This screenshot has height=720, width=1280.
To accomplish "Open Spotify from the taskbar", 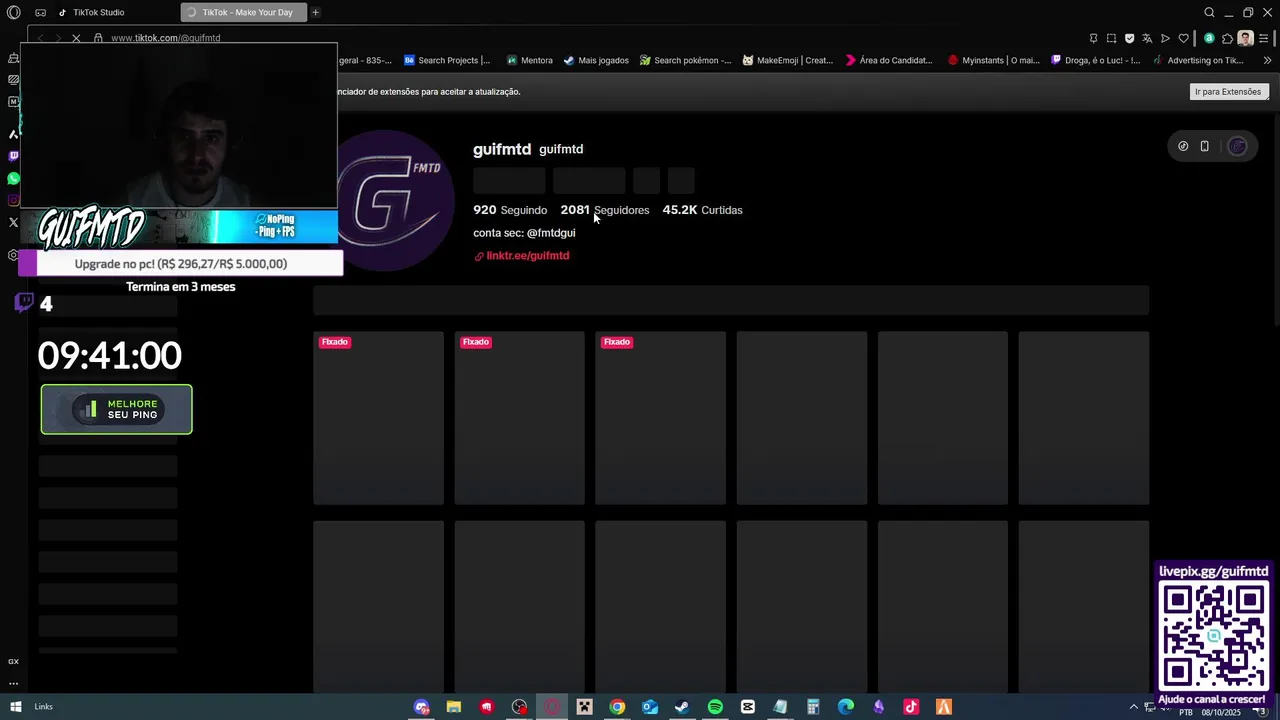I will 715,707.
